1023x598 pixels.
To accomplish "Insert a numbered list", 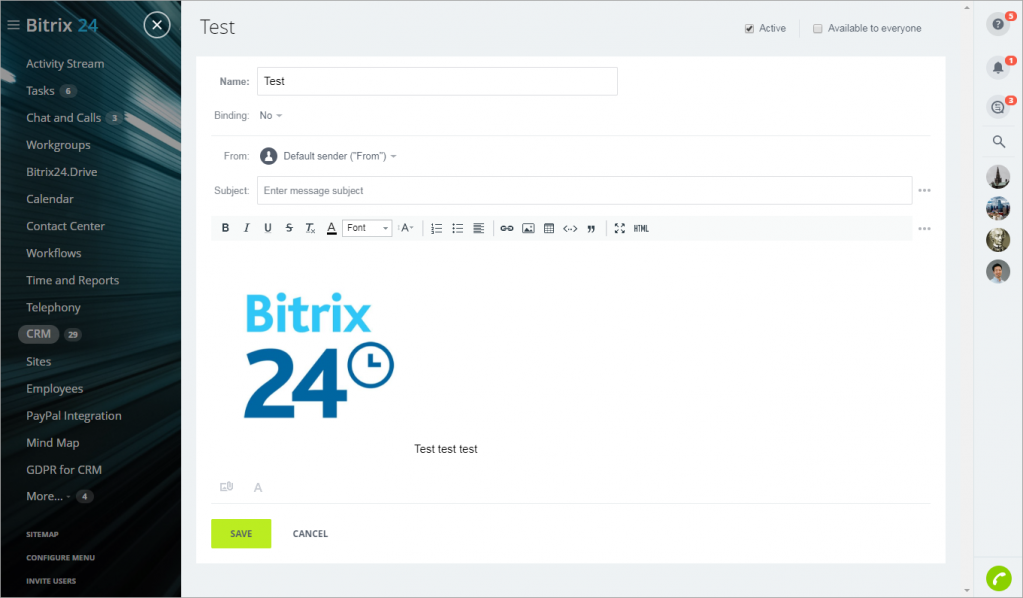I will (x=436, y=228).
